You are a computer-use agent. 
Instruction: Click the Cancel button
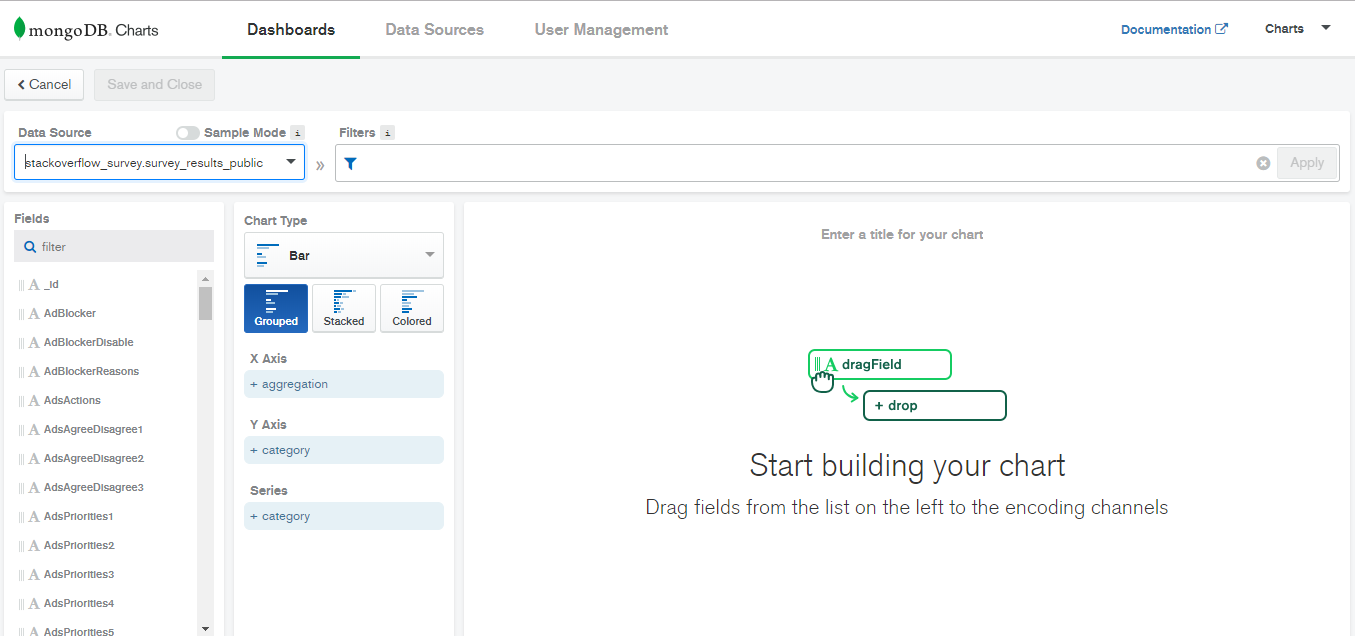coord(44,85)
